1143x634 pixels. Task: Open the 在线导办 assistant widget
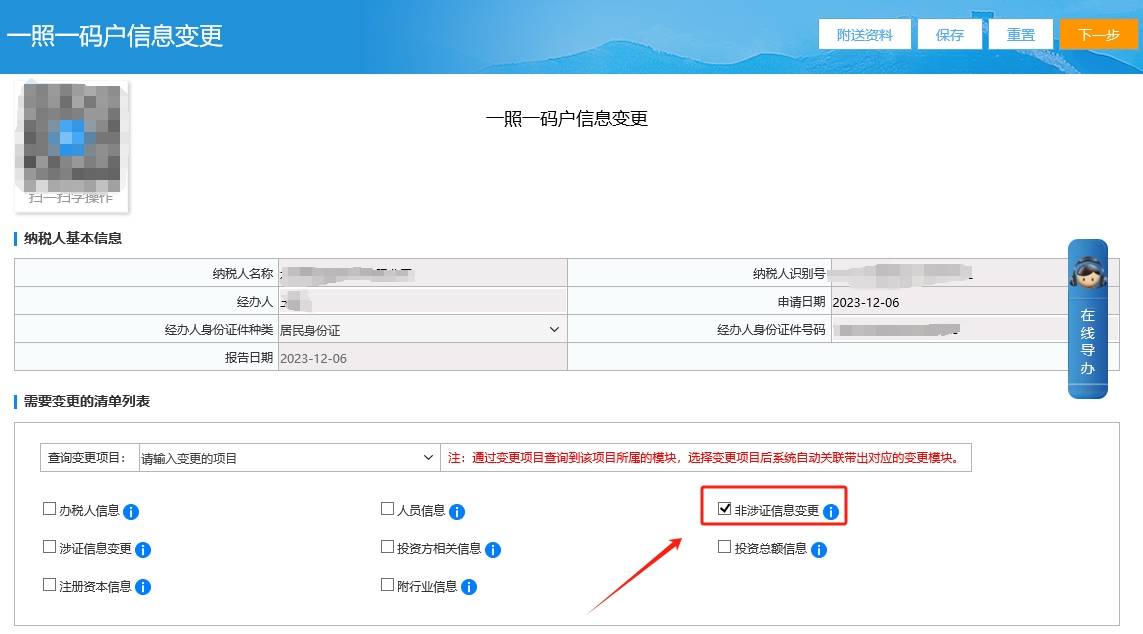pos(1087,320)
